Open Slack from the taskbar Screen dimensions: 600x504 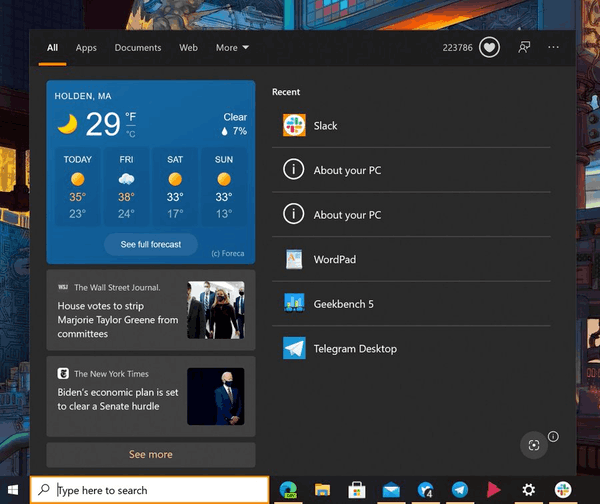(x=563, y=490)
